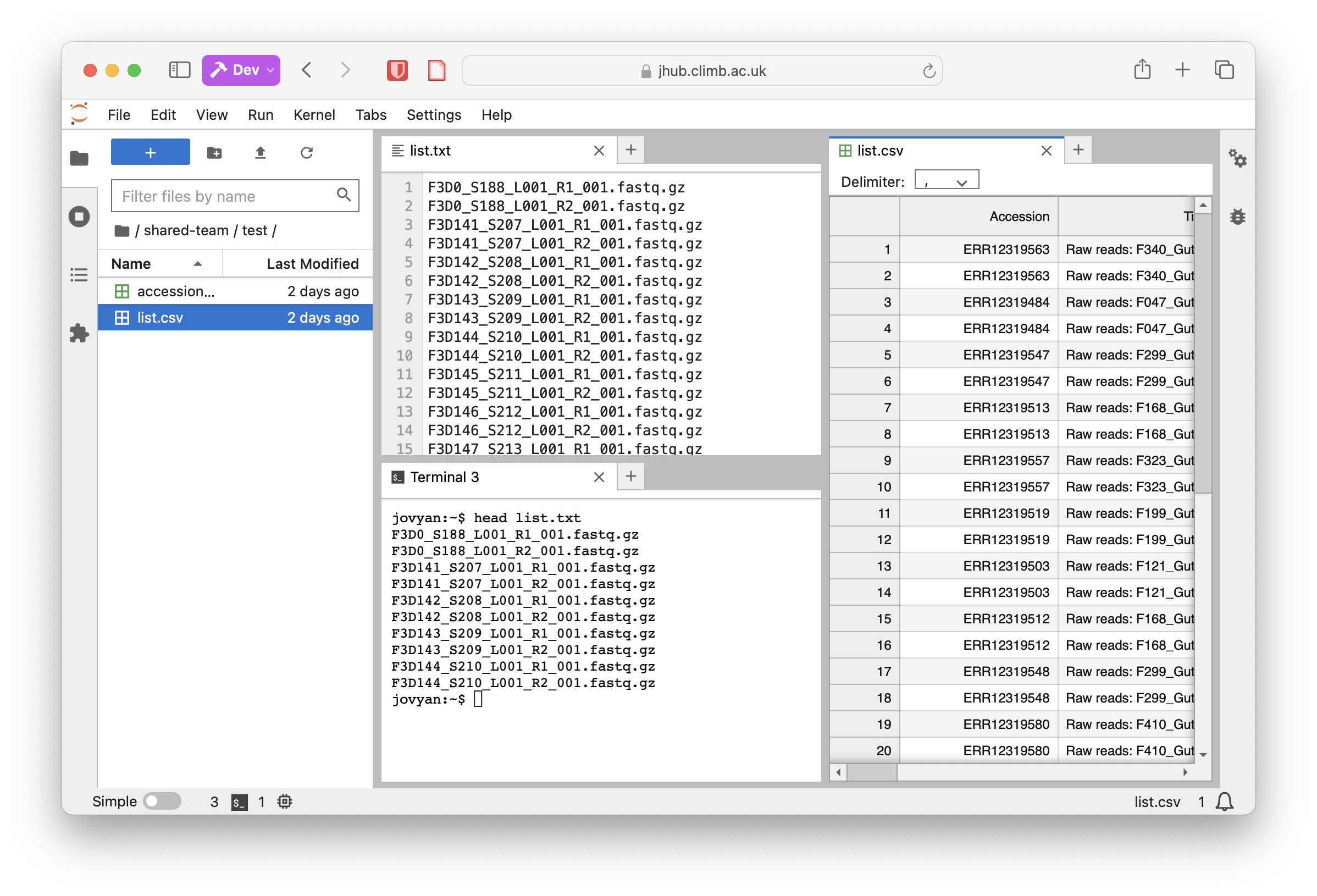
Task: Create a new folder in the file browser
Action: point(214,152)
